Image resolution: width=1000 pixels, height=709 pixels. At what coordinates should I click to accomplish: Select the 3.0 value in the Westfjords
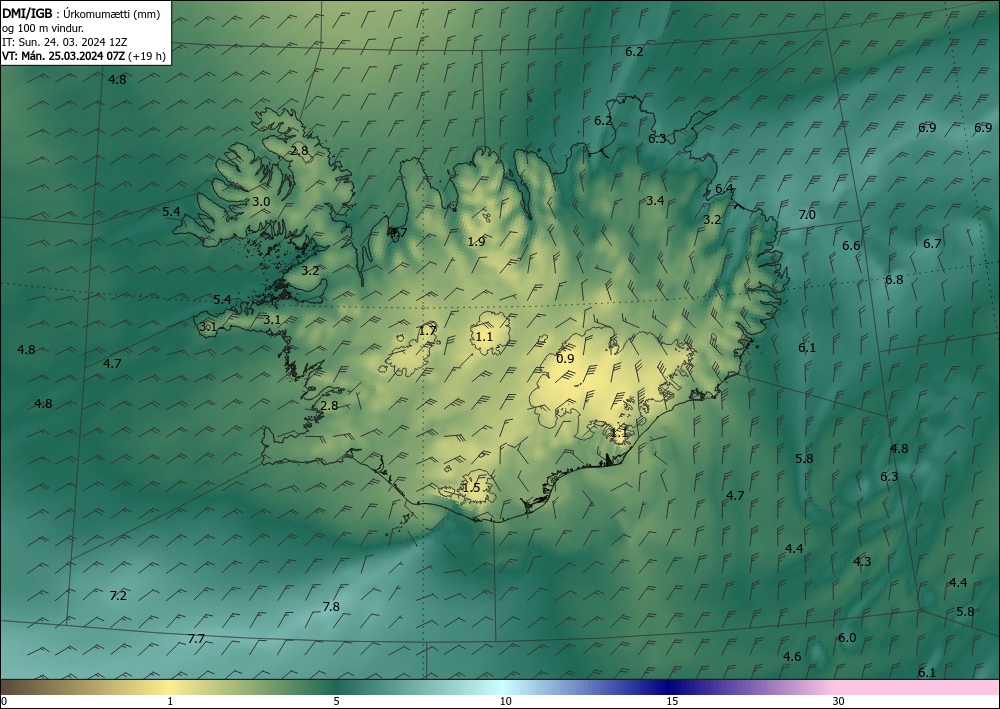coord(261,201)
